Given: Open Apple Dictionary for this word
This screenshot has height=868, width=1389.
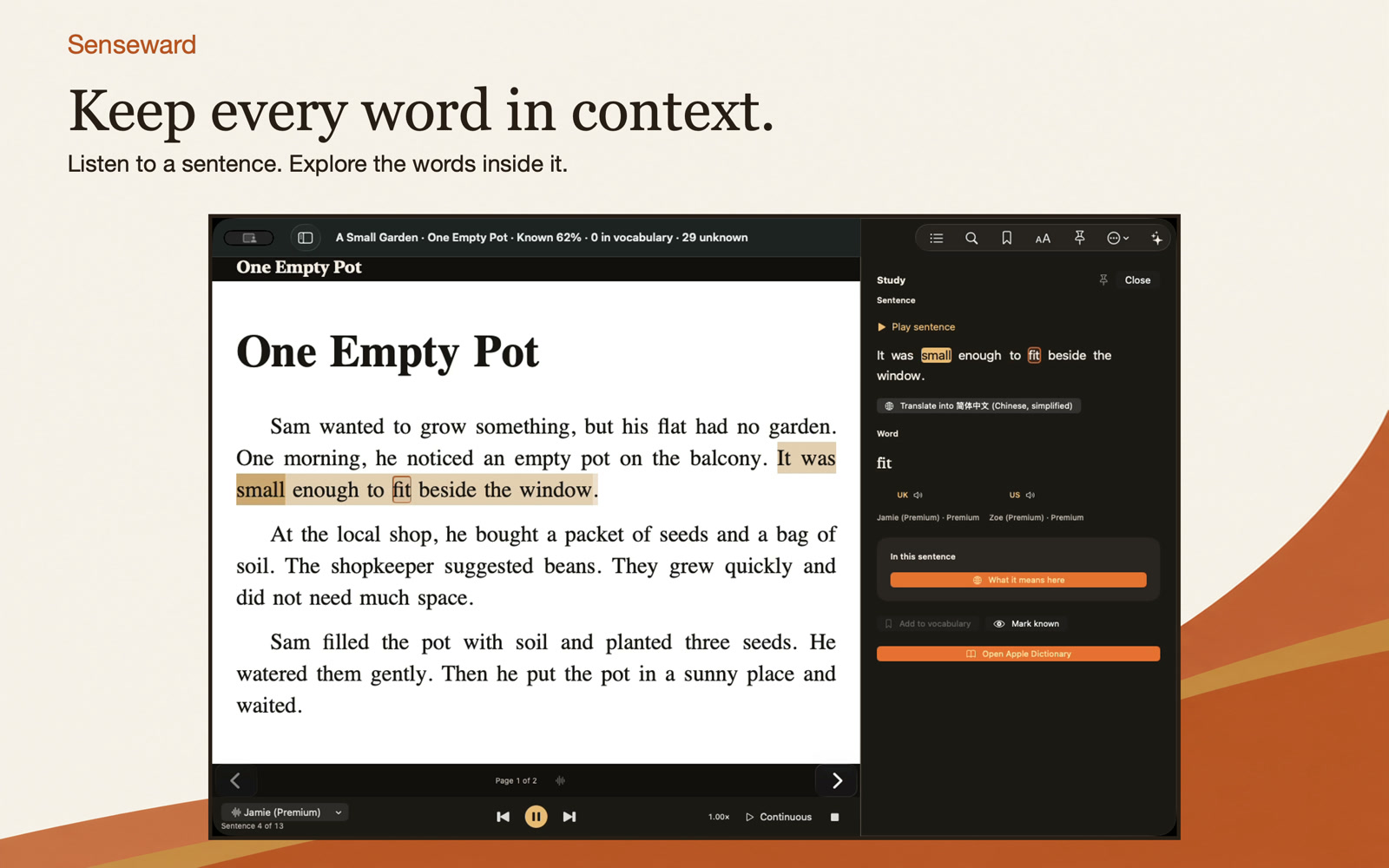Looking at the screenshot, I should (1018, 654).
